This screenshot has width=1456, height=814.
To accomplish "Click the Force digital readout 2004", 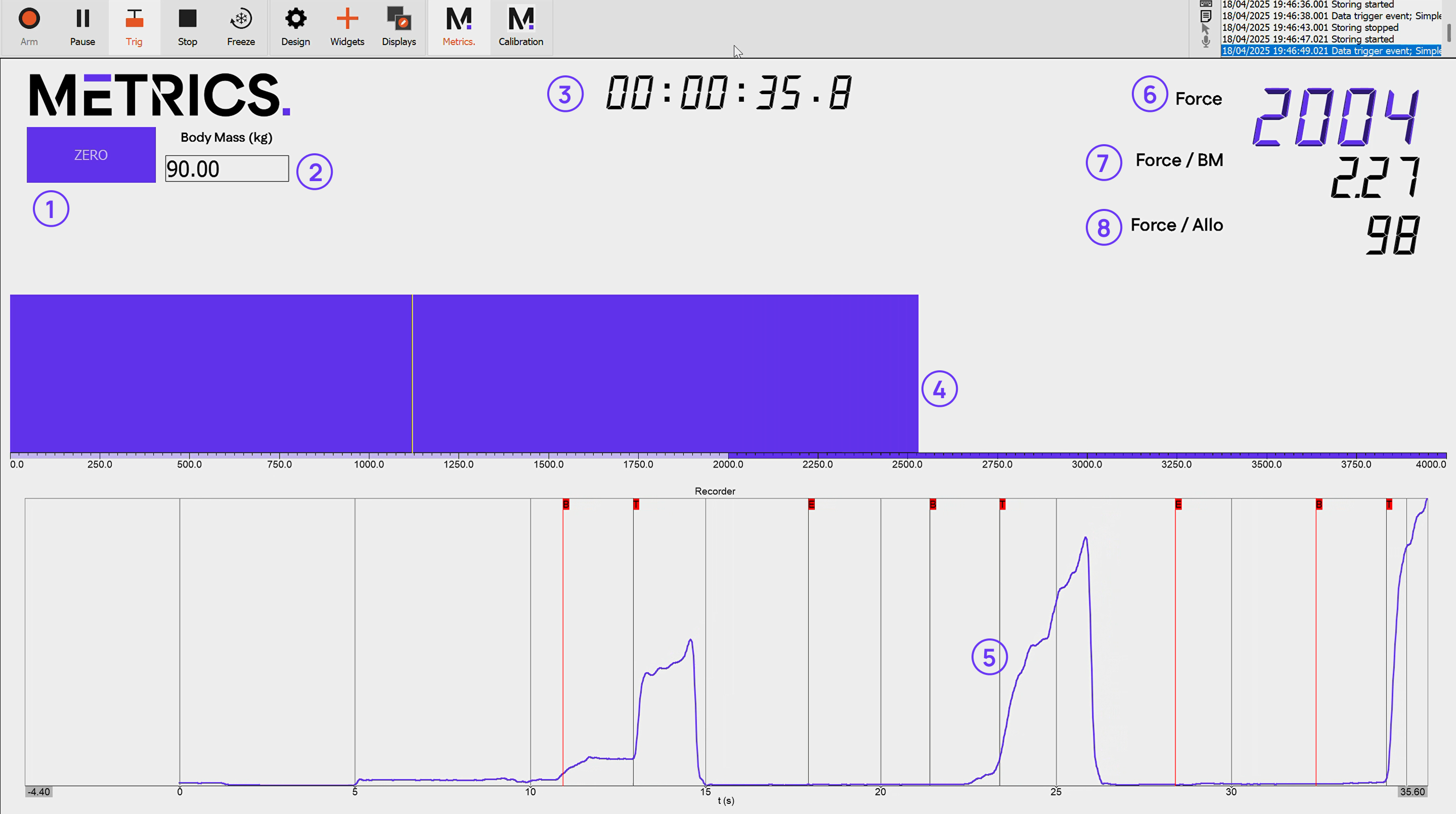I will pos(1336,117).
